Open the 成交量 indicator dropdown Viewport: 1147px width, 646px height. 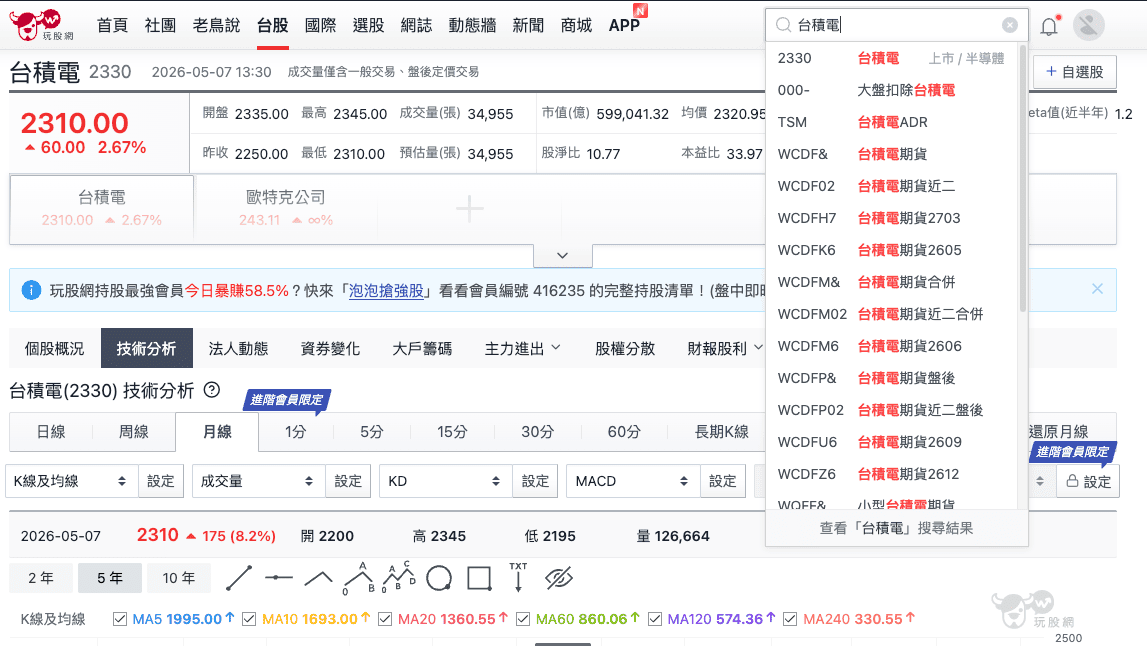click(258, 481)
